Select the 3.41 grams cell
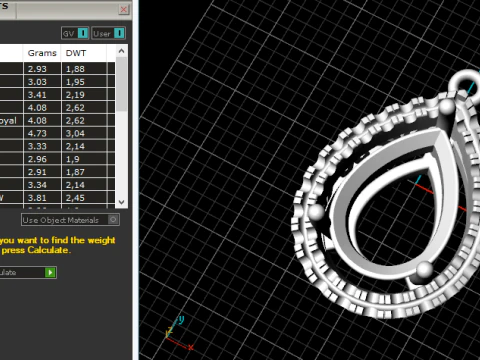This screenshot has width=480, height=360. pos(42,95)
